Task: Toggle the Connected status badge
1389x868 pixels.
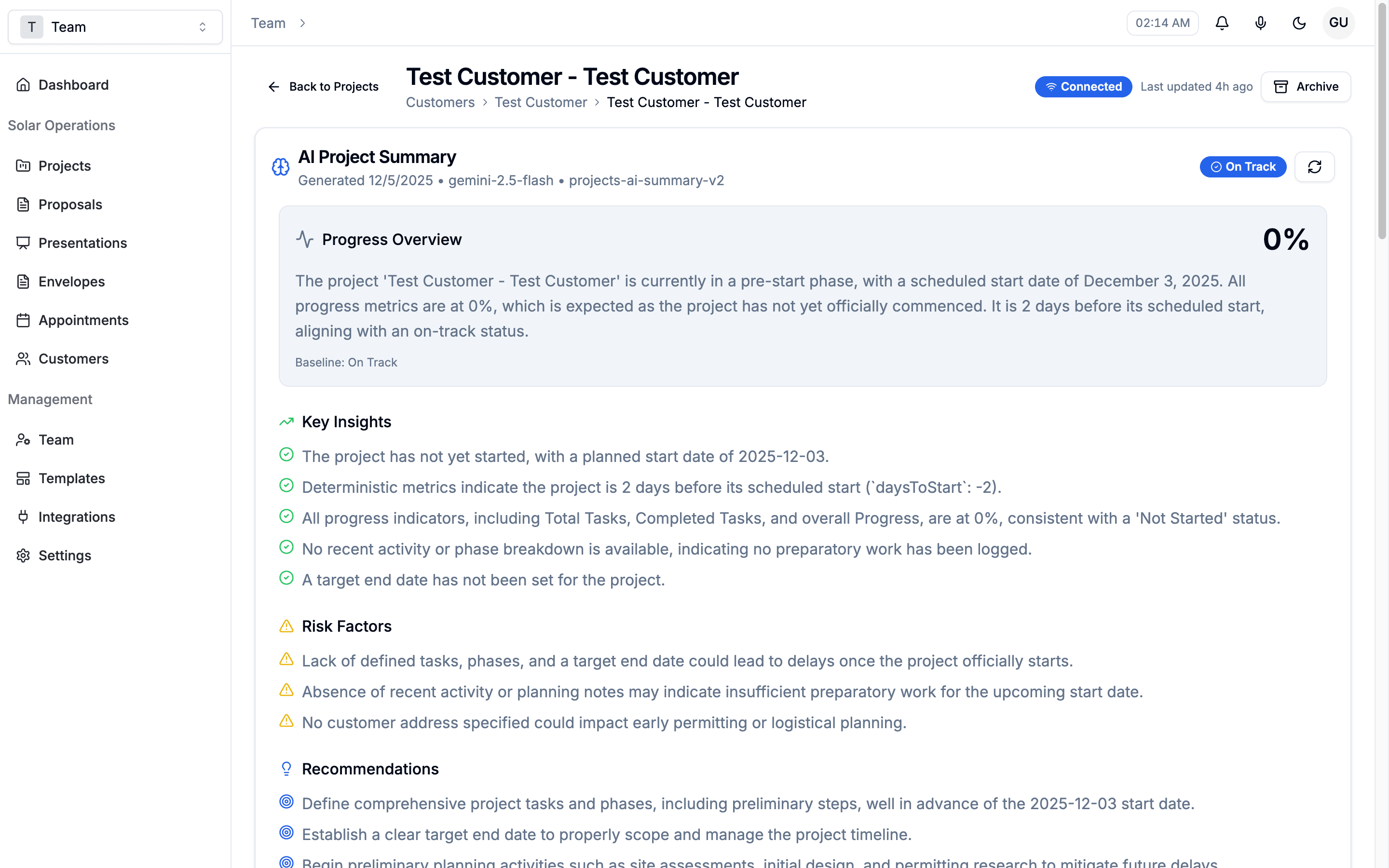Action: [x=1083, y=87]
